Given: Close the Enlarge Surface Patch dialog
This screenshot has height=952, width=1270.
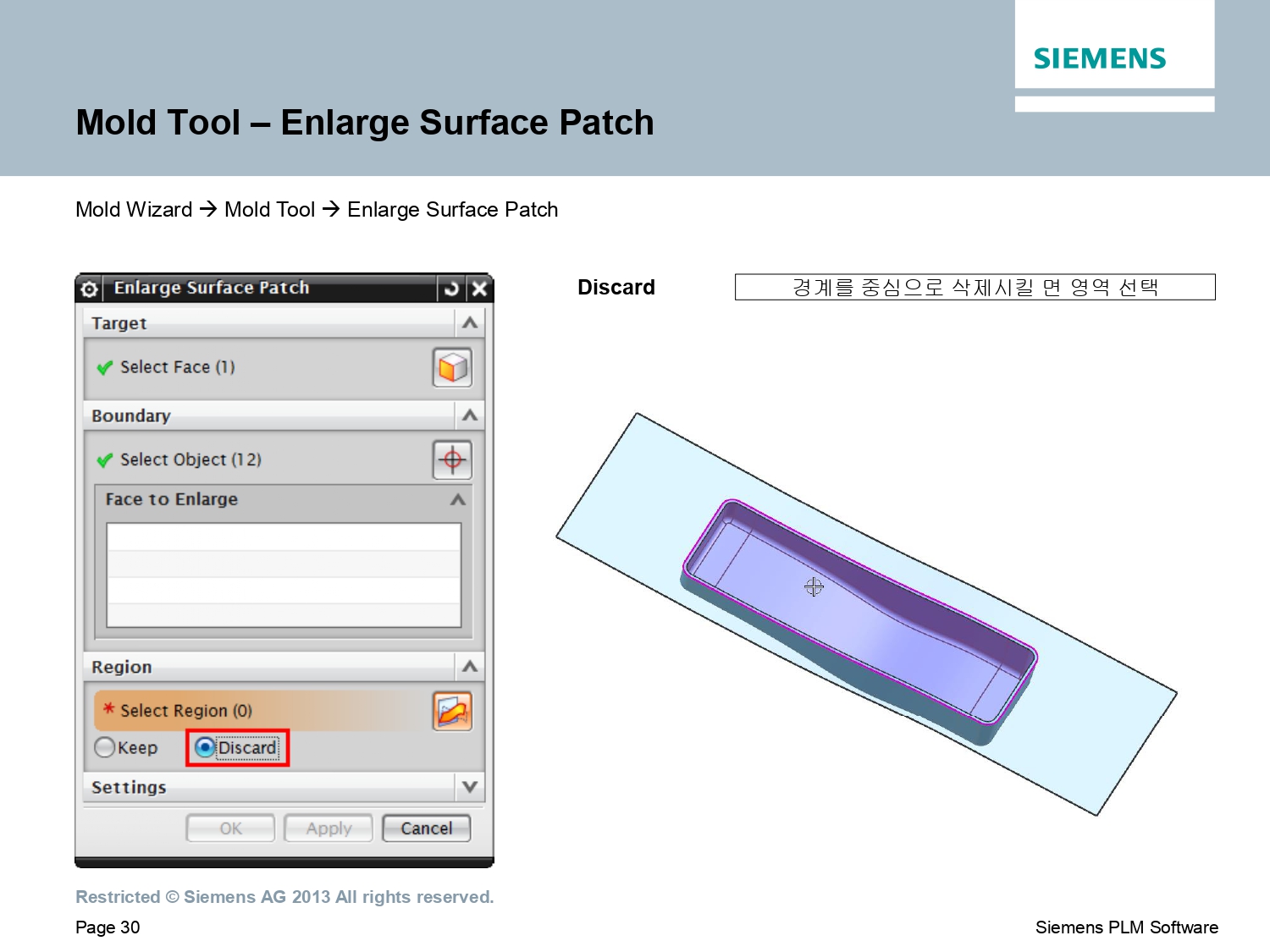Looking at the screenshot, I should point(479,289).
